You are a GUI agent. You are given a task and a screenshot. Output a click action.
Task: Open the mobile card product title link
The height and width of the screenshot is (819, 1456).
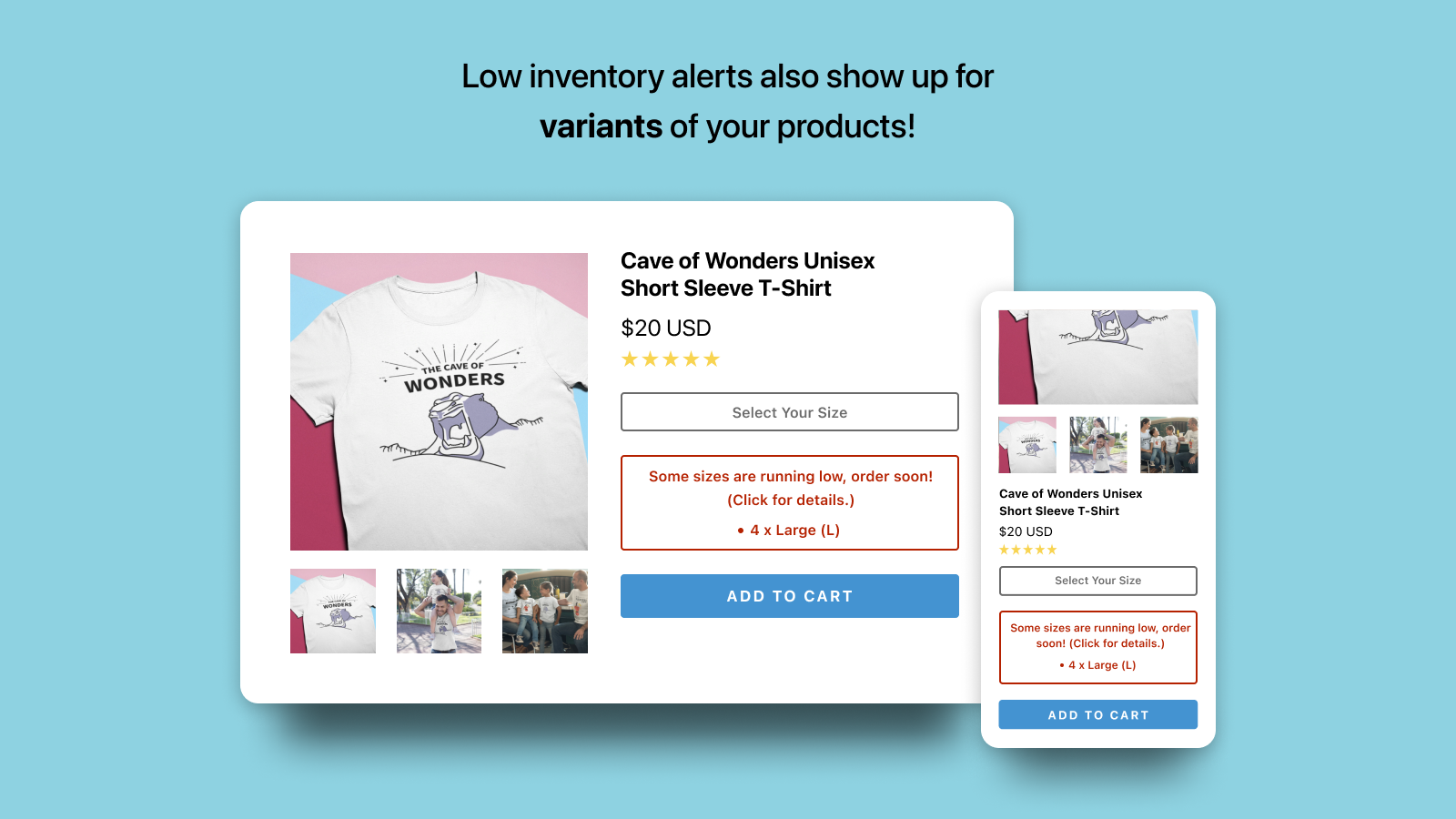1070,502
